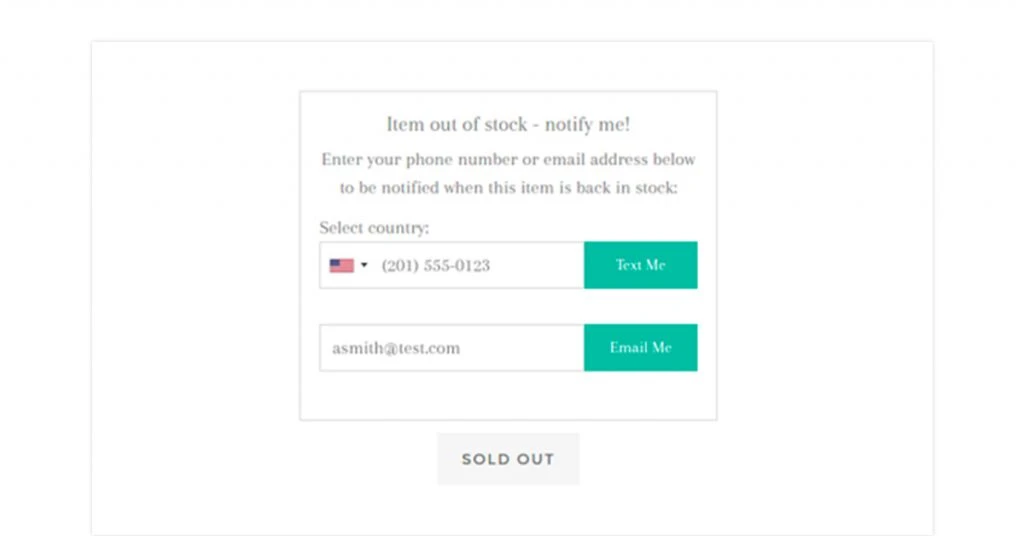Screen dimensions: 1024x536
Task: Request an email alert with the green Email Me button
Action: [x=641, y=348]
